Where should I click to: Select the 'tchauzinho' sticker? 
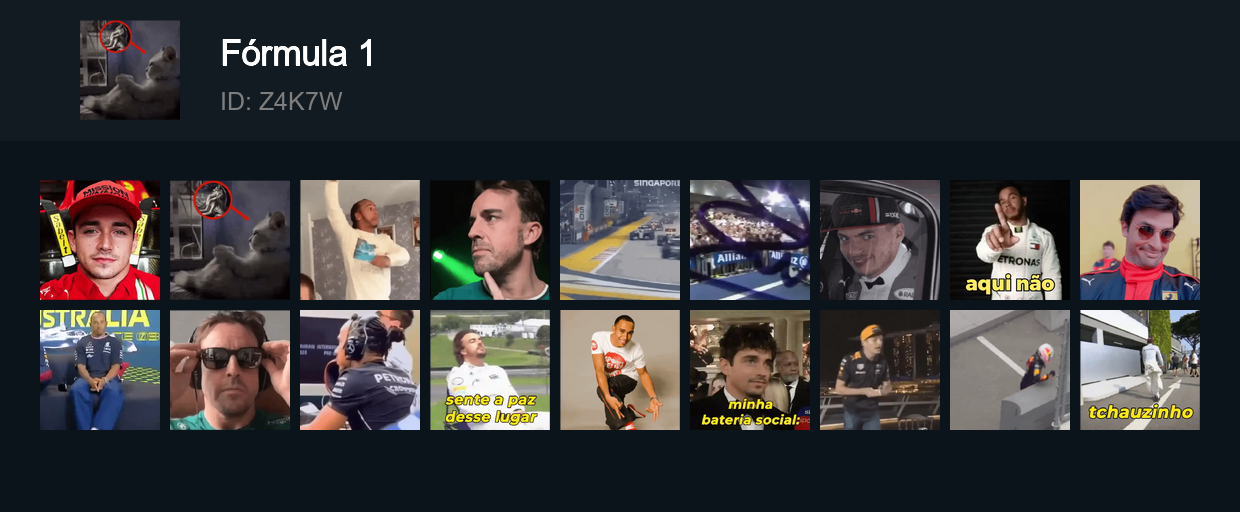pyautogui.click(x=1140, y=370)
